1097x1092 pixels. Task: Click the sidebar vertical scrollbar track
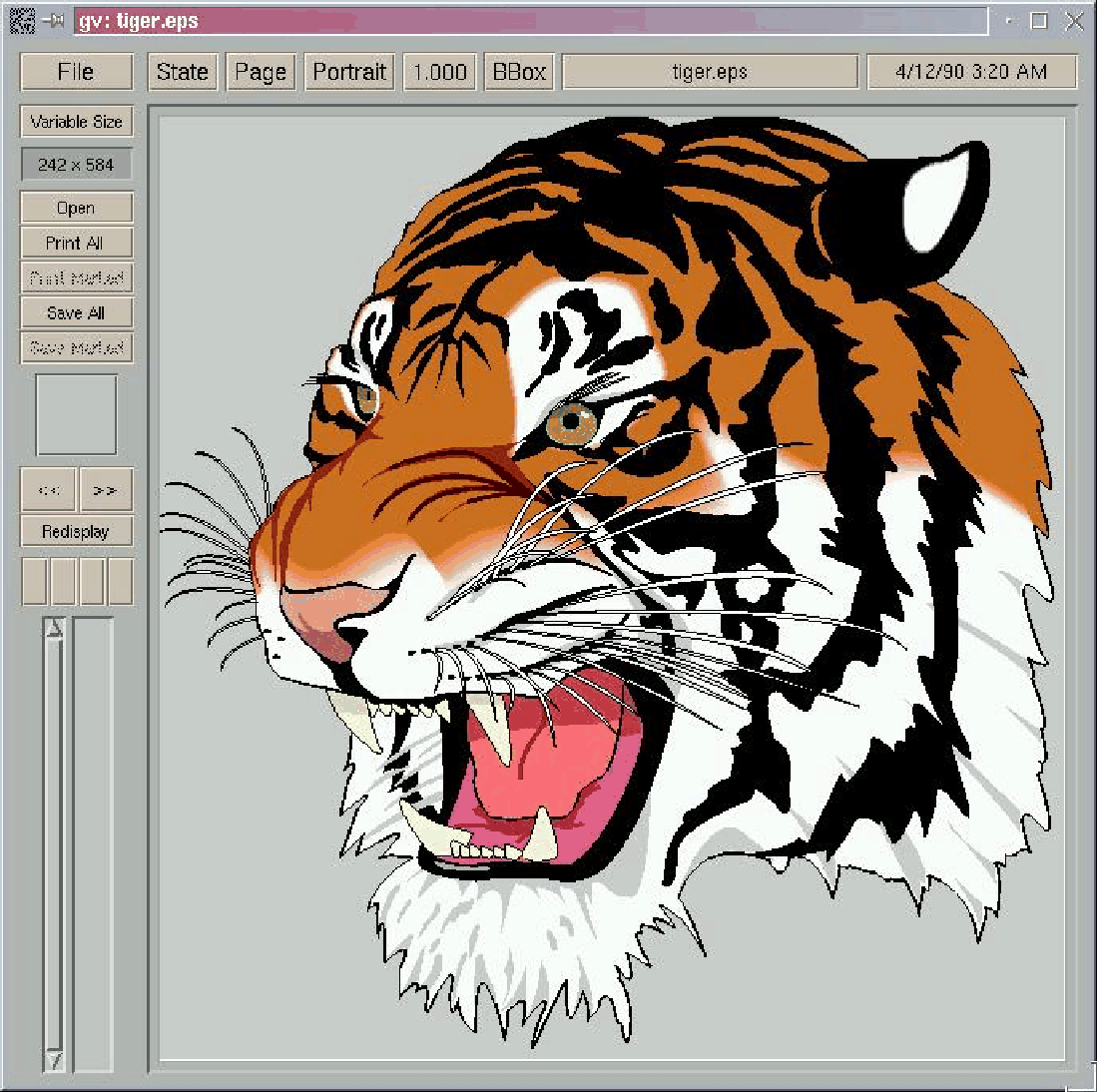click(x=55, y=843)
